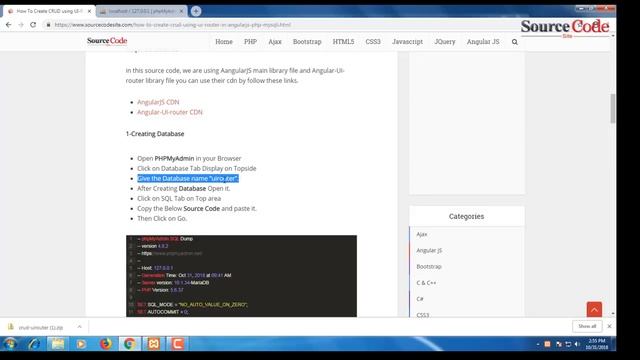Click 'Click on SQL Tab on Top area' line

pos(179,198)
